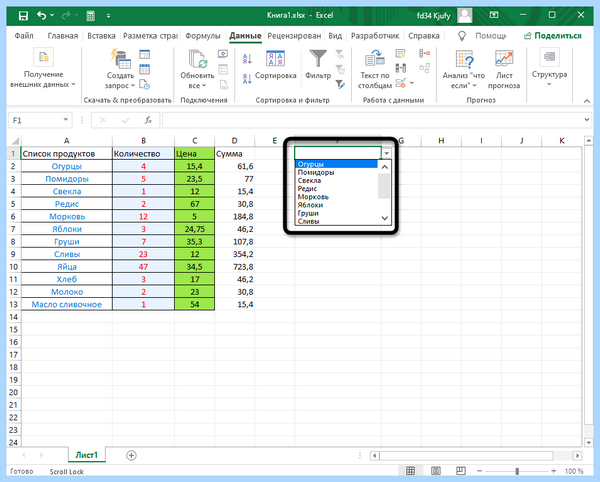Switch to Page Layout view icon
600x482 pixels.
point(436,471)
